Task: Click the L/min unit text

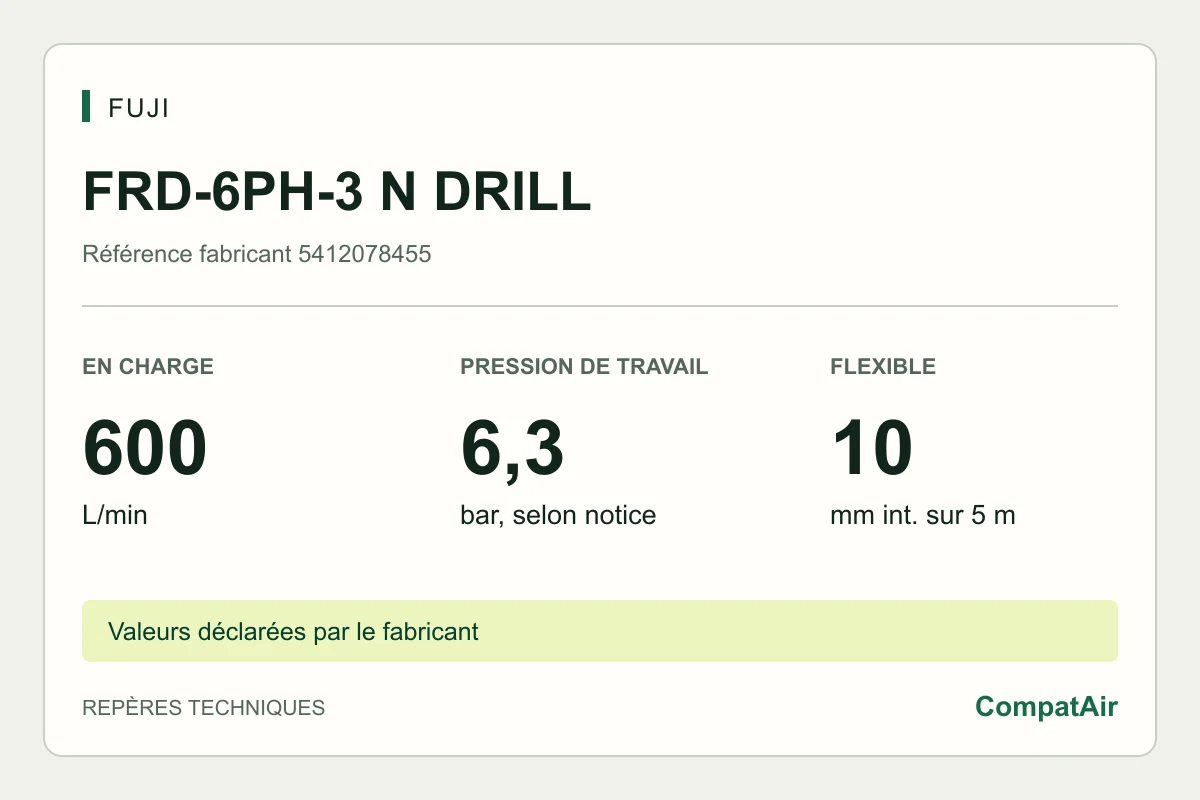Action: [114, 516]
